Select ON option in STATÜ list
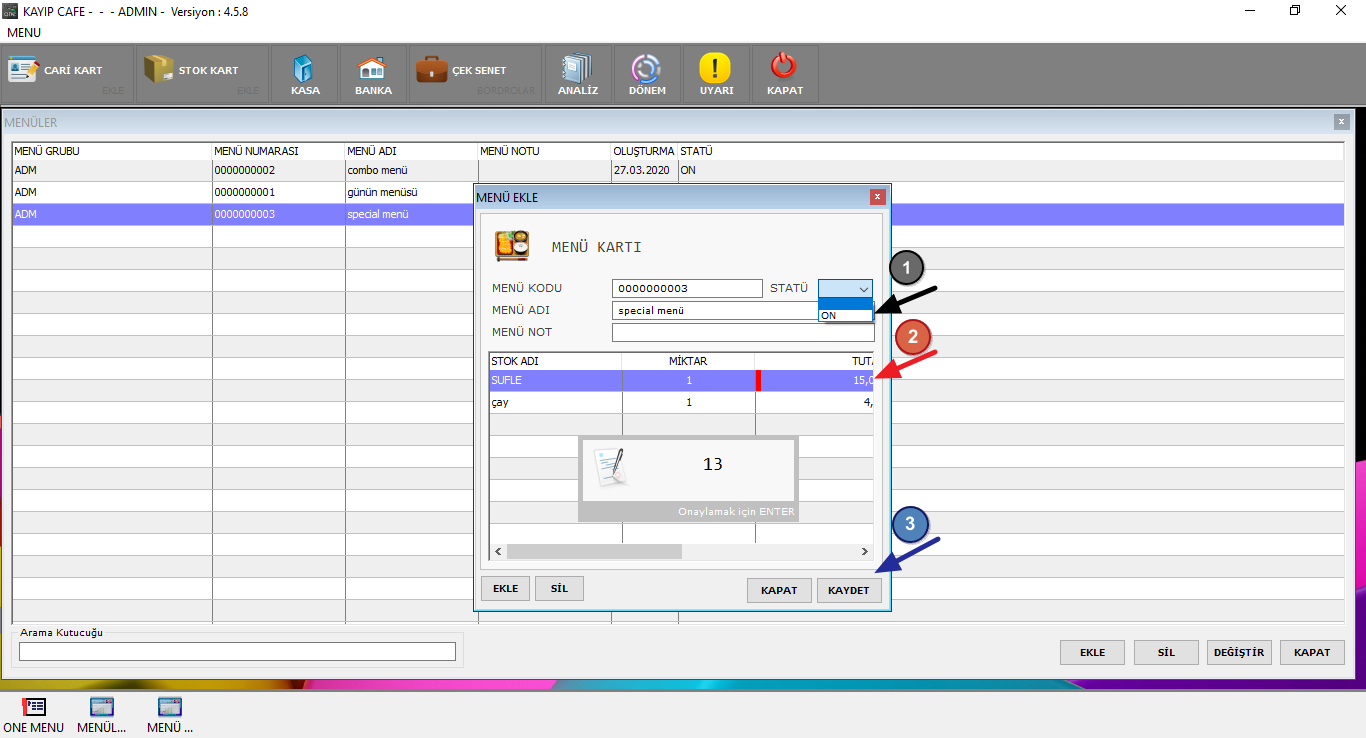This screenshot has height=738, width=1366. click(845, 316)
